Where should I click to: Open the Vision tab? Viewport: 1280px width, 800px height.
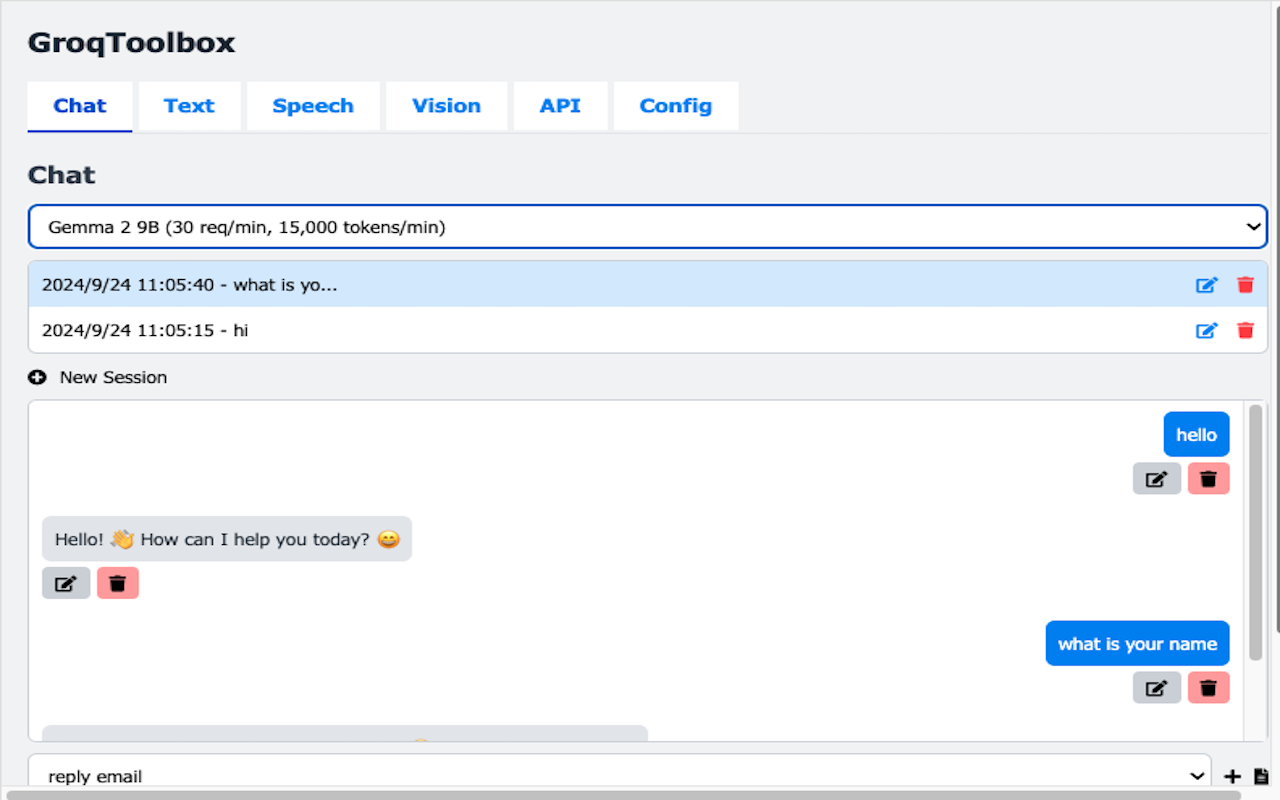(x=446, y=106)
